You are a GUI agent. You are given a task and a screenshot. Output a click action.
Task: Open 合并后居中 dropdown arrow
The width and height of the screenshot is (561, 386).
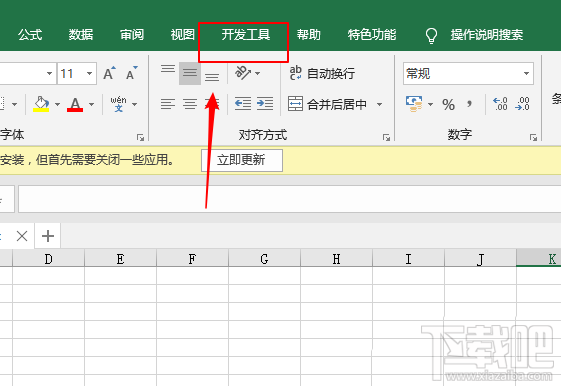[x=379, y=104]
